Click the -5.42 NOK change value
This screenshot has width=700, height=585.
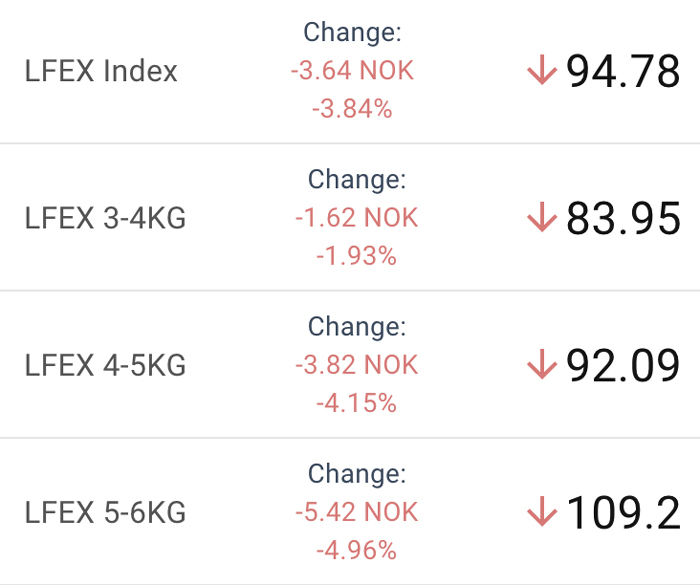(x=357, y=512)
